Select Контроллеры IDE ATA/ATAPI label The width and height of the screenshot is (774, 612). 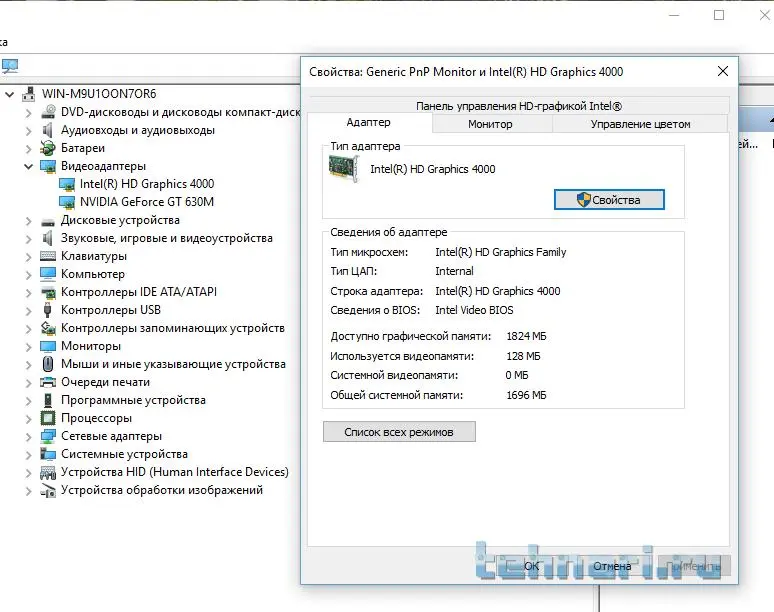click(139, 292)
